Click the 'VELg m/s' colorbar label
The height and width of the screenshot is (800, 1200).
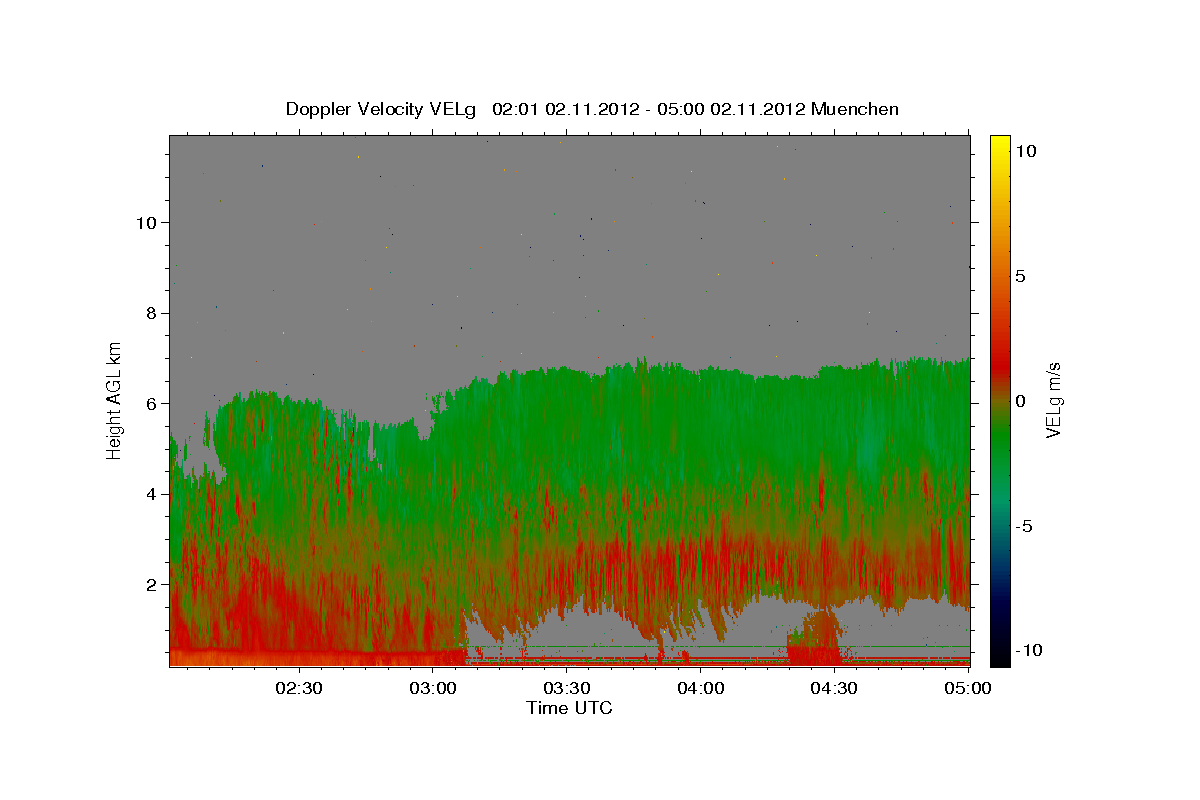tap(1054, 401)
